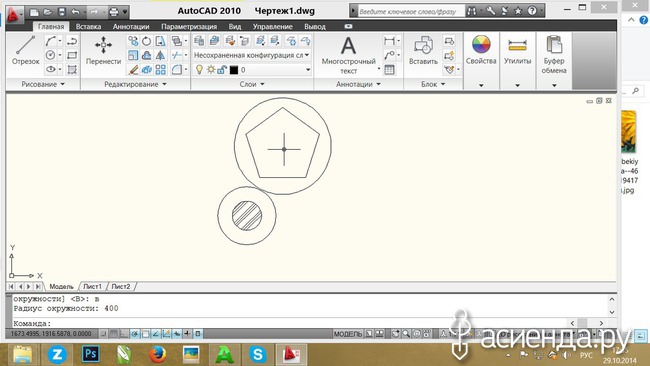Expand the Утилиты panel arrow
Screen dimensions: 650x366
click(517, 85)
